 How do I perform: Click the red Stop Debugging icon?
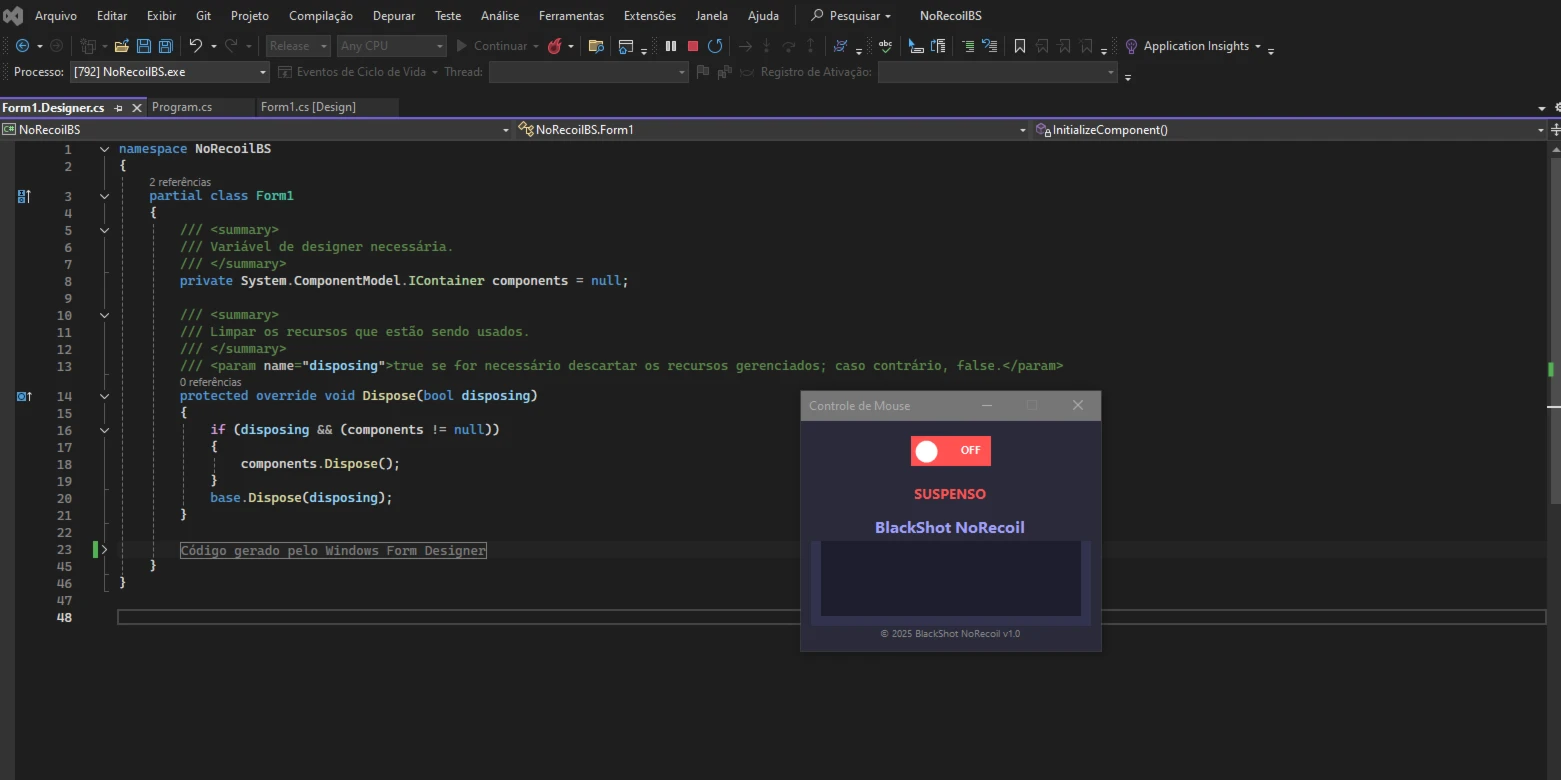click(x=693, y=46)
